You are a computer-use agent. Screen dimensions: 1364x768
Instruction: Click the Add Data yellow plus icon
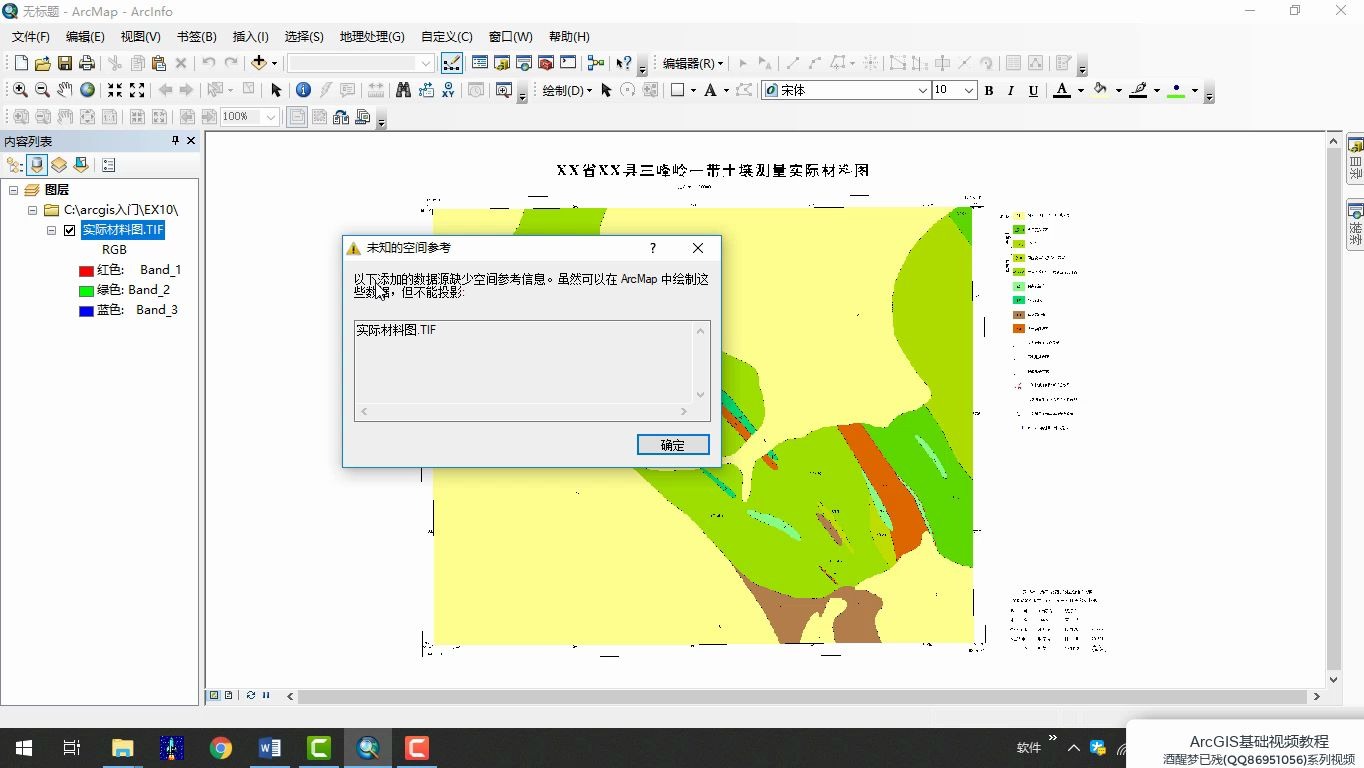(259, 63)
